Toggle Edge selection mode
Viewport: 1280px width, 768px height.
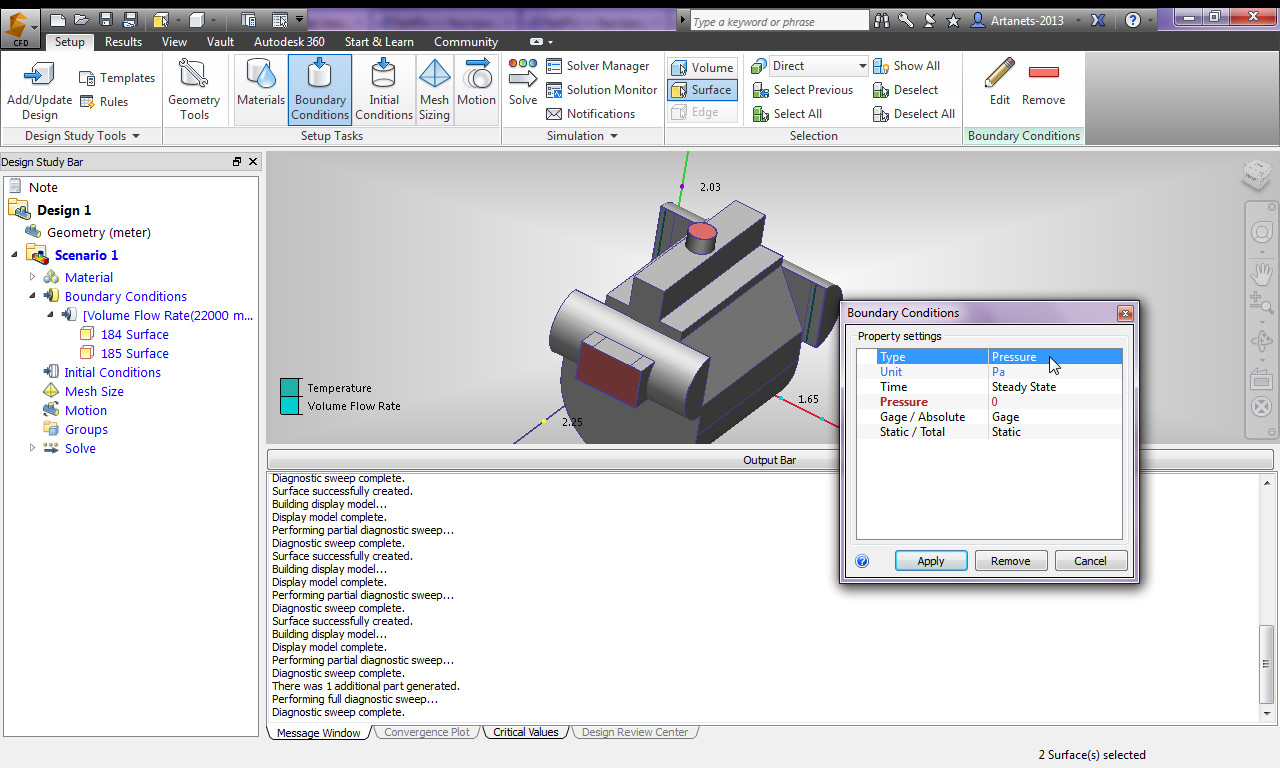pyautogui.click(x=702, y=112)
